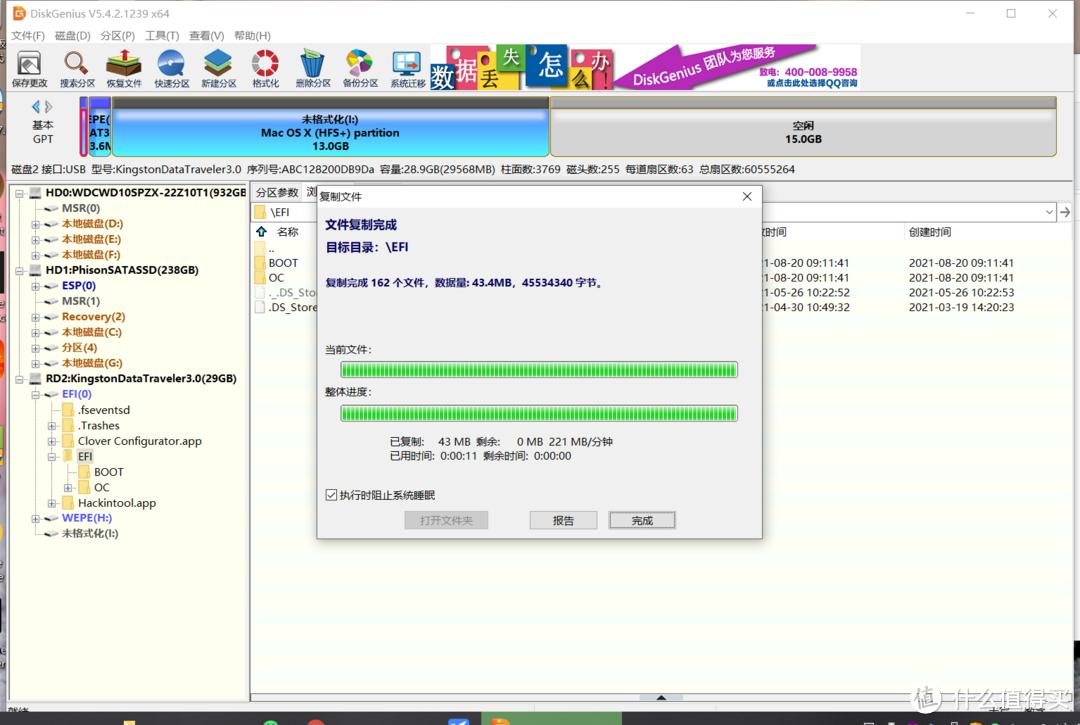Click the Delete Partition (删除分区) icon
Screen dimensions: 1080x725
click(313, 68)
